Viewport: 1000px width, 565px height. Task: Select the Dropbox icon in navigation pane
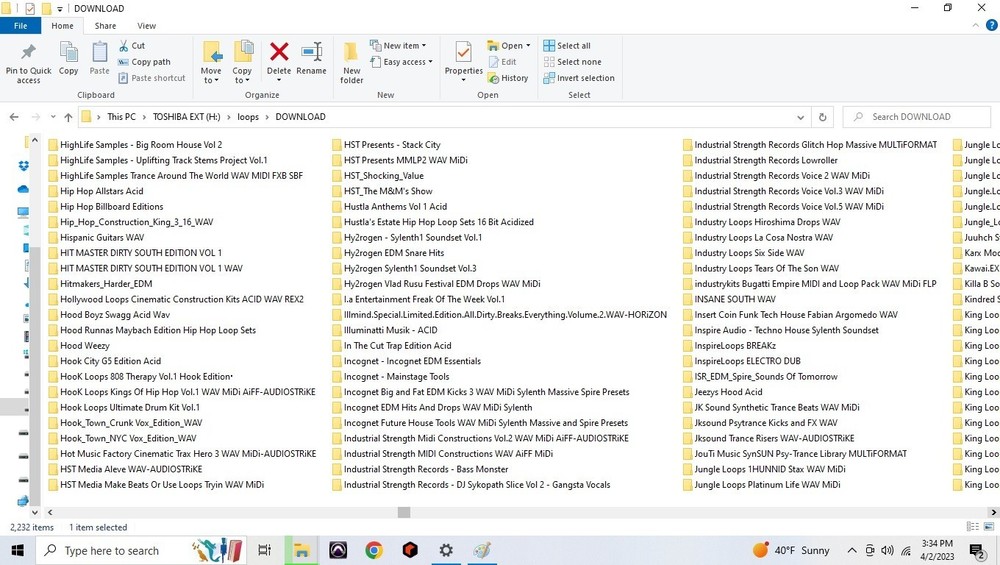[x=24, y=166]
